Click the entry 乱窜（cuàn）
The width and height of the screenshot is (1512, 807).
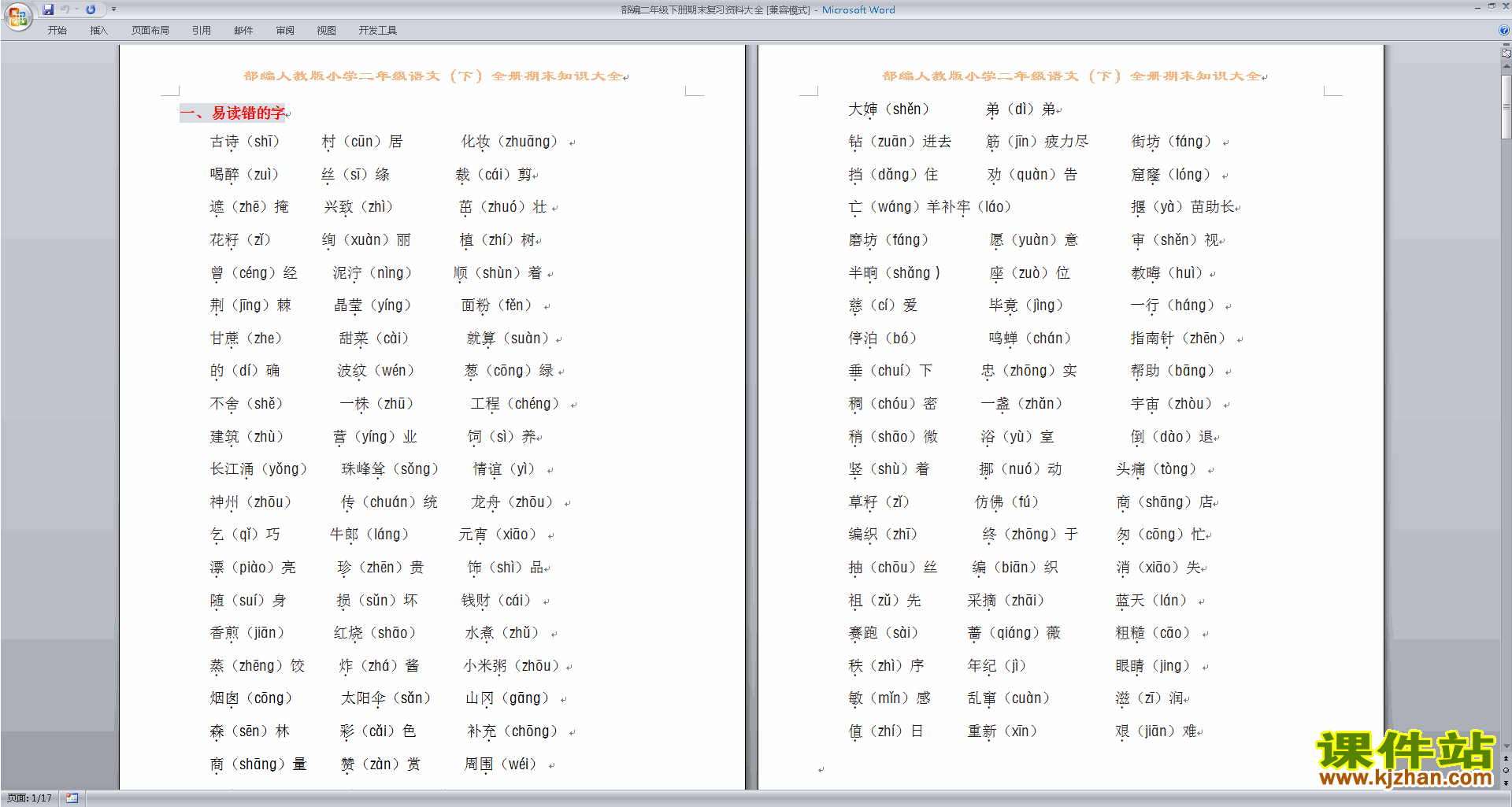pos(1009,698)
